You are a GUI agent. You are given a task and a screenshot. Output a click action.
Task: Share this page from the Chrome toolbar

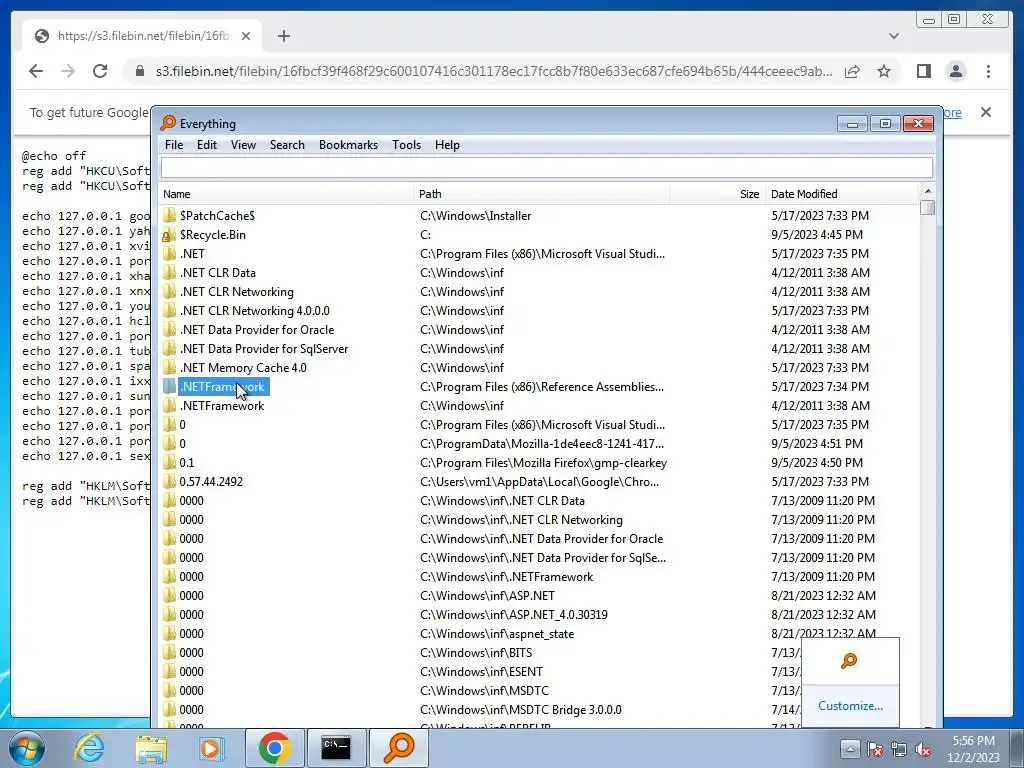[x=852, y=71]
